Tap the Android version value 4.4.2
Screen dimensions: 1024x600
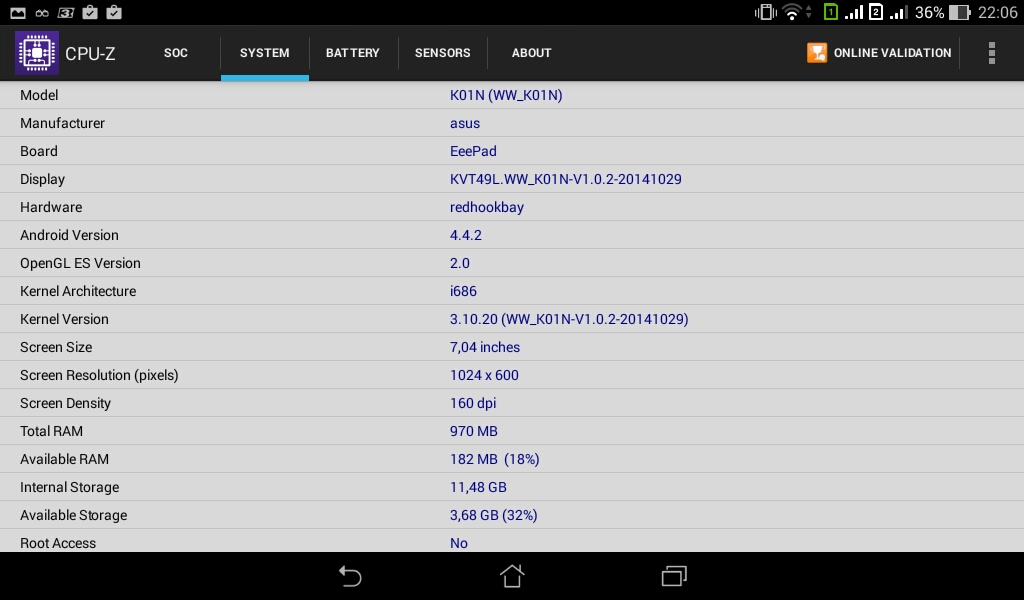[466, 236]
